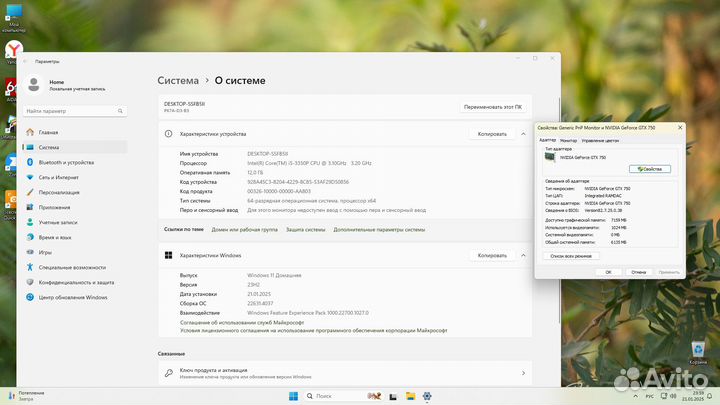
Task: Click the settings page vertical scrollbar
Action: pyautogui.click(x=559, y=210)
